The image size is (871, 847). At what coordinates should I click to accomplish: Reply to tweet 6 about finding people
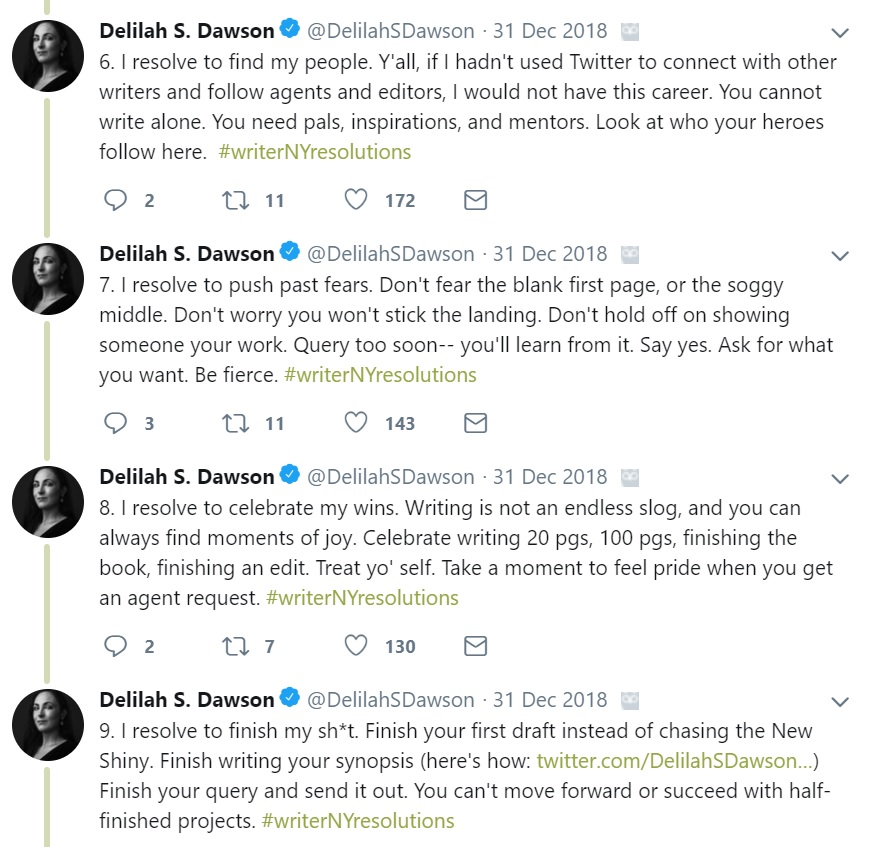tap(117, 201)
